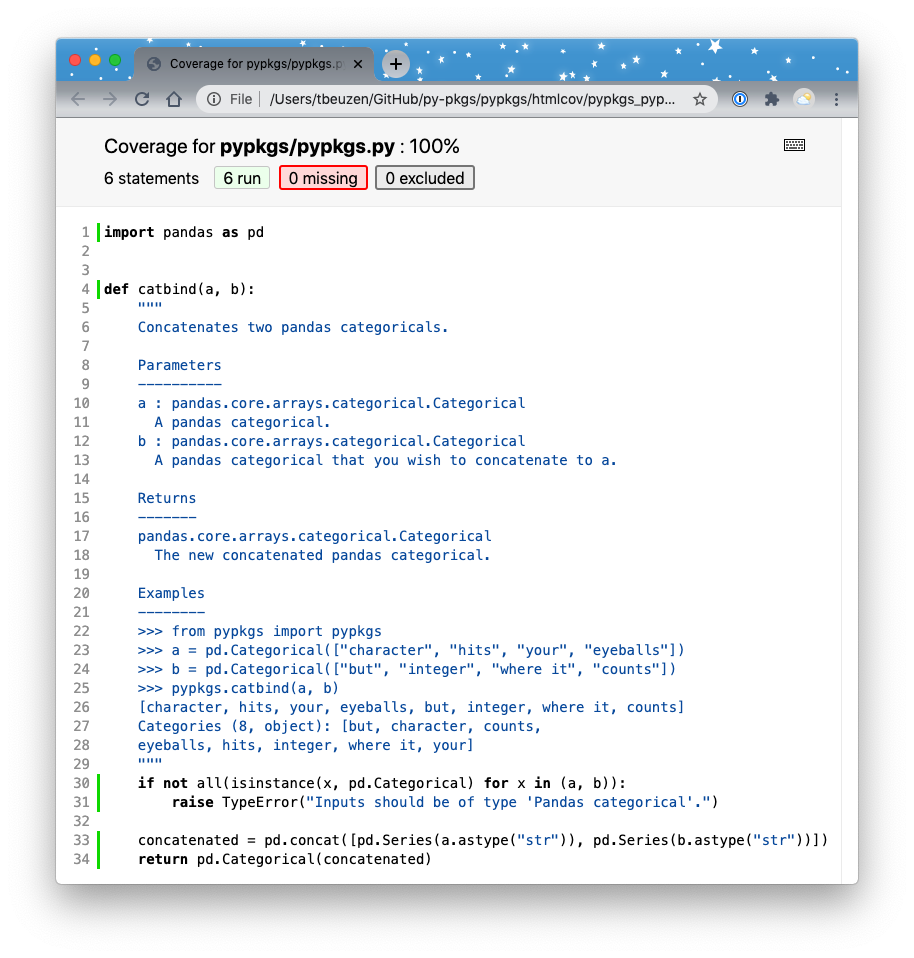914x958 pixels.
Task: Open the browser home page
Action: (174, 99)
